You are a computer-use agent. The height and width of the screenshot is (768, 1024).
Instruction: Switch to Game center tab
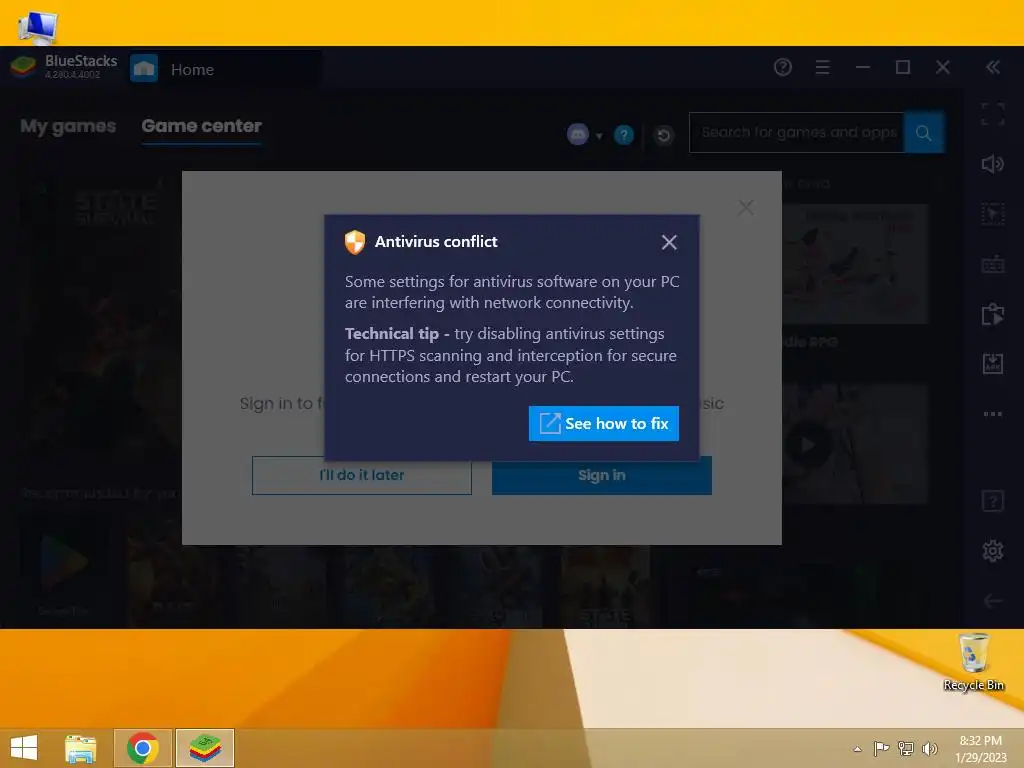click(x=201, y=126)
